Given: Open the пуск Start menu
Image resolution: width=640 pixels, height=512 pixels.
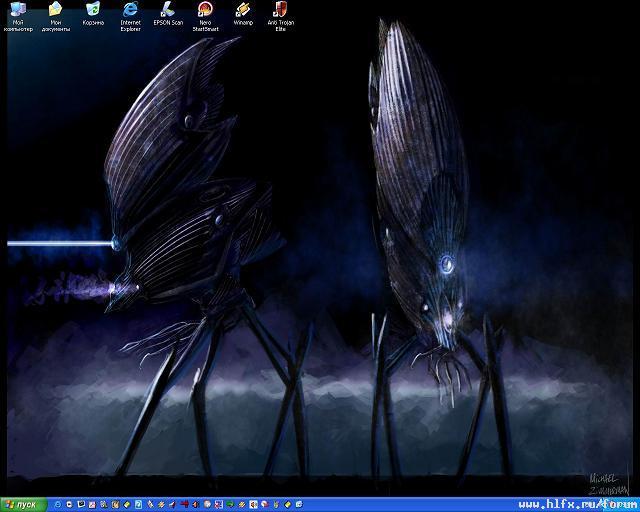Looking at the screenshot, I should pyautogui.click(x=24, y=505).
